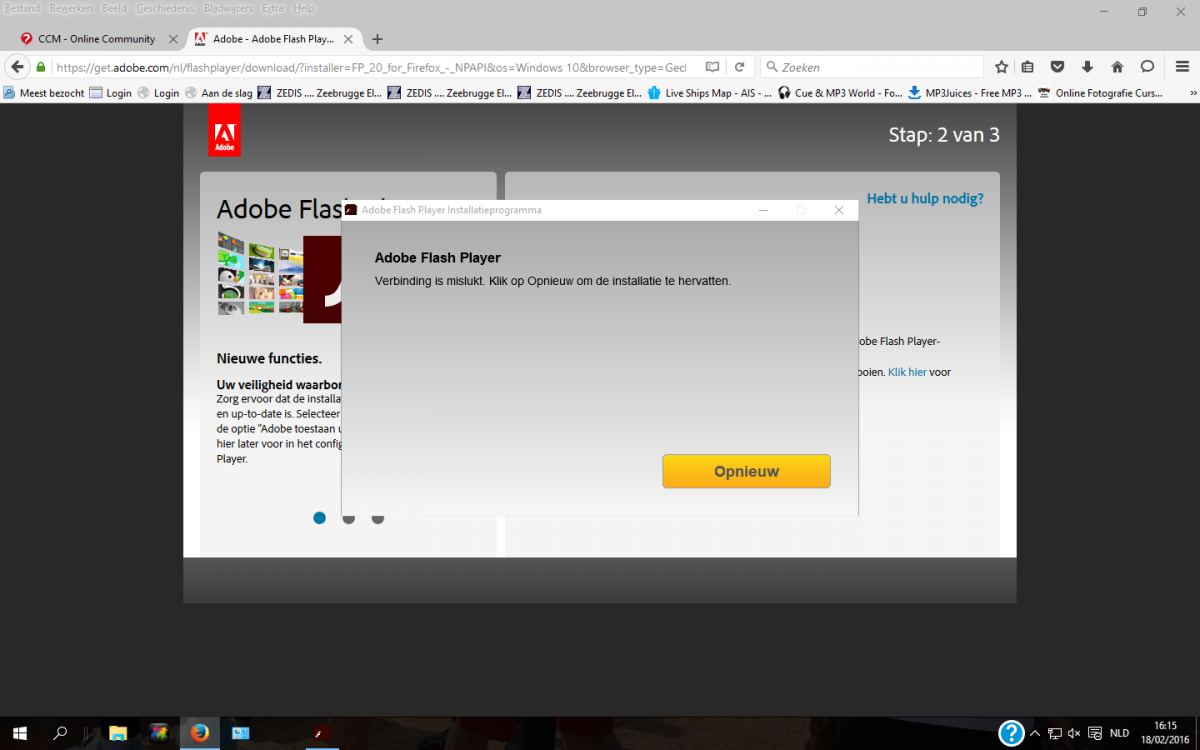Image resolution: width=1200 pixels, height=750 pixels.
Task: Open the Bladwijzers menu
Action: [x=230, y=8]
